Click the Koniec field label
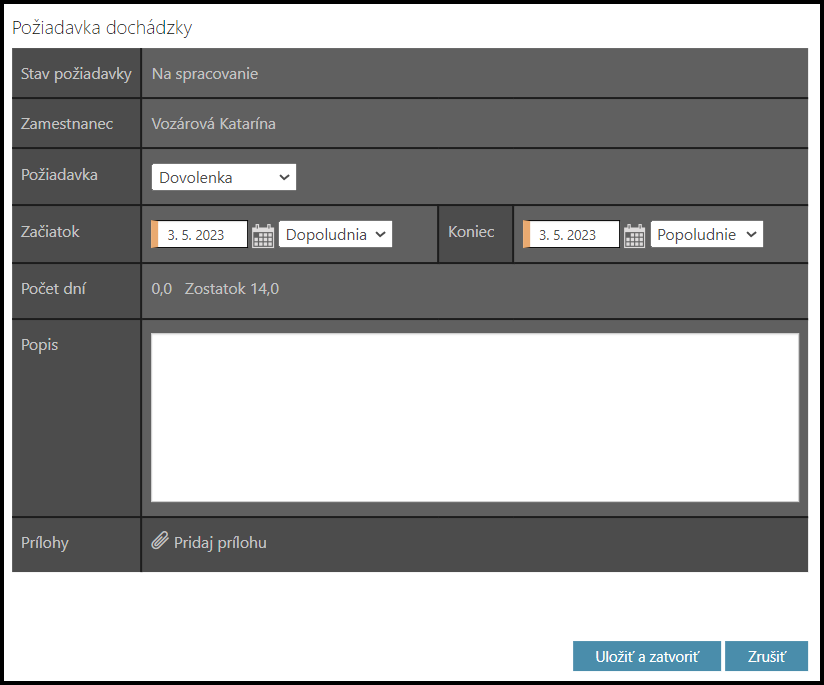 (x=471, y=232)
